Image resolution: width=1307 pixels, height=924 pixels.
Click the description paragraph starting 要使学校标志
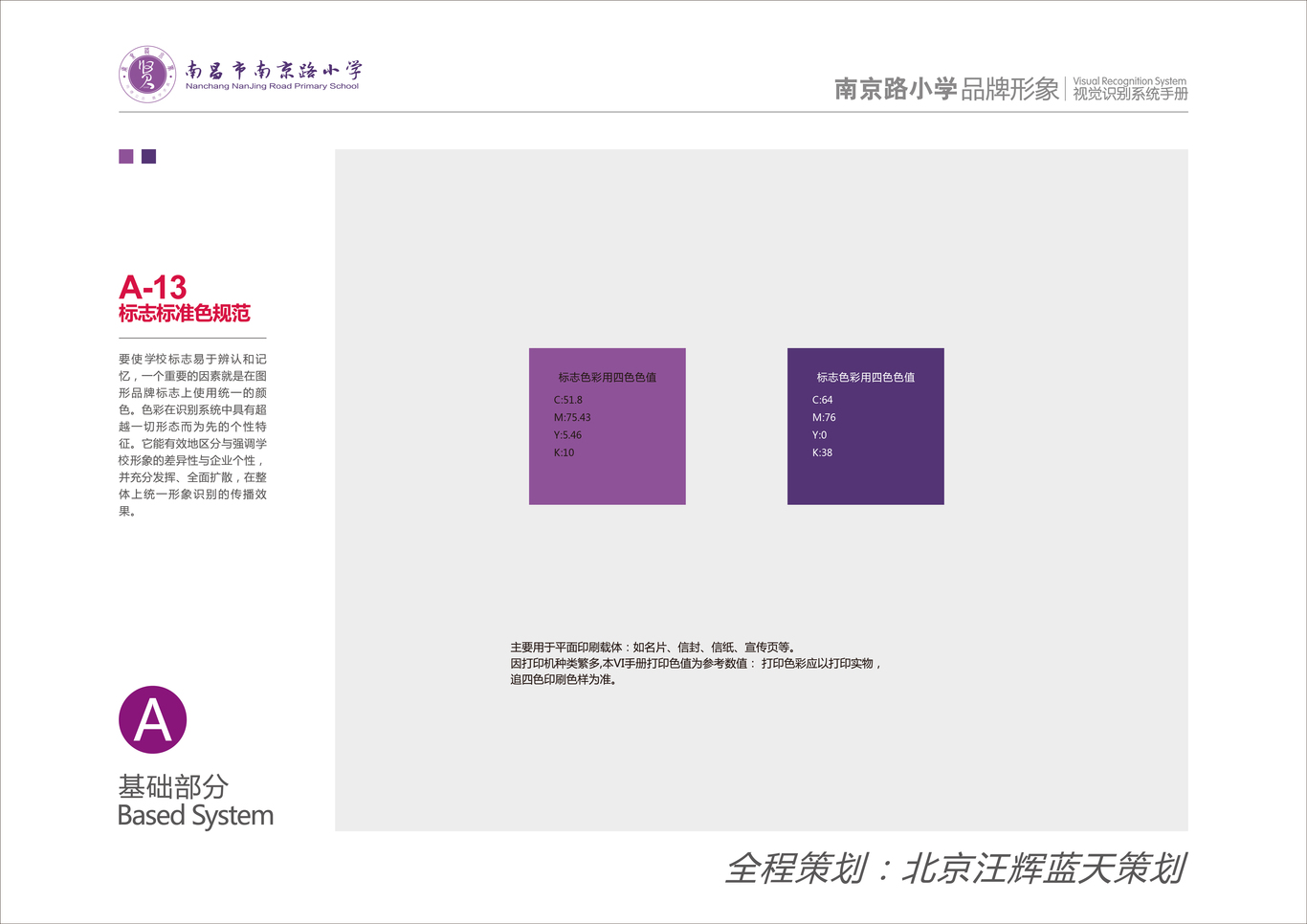pyautogui.click(x=192, y=435)
